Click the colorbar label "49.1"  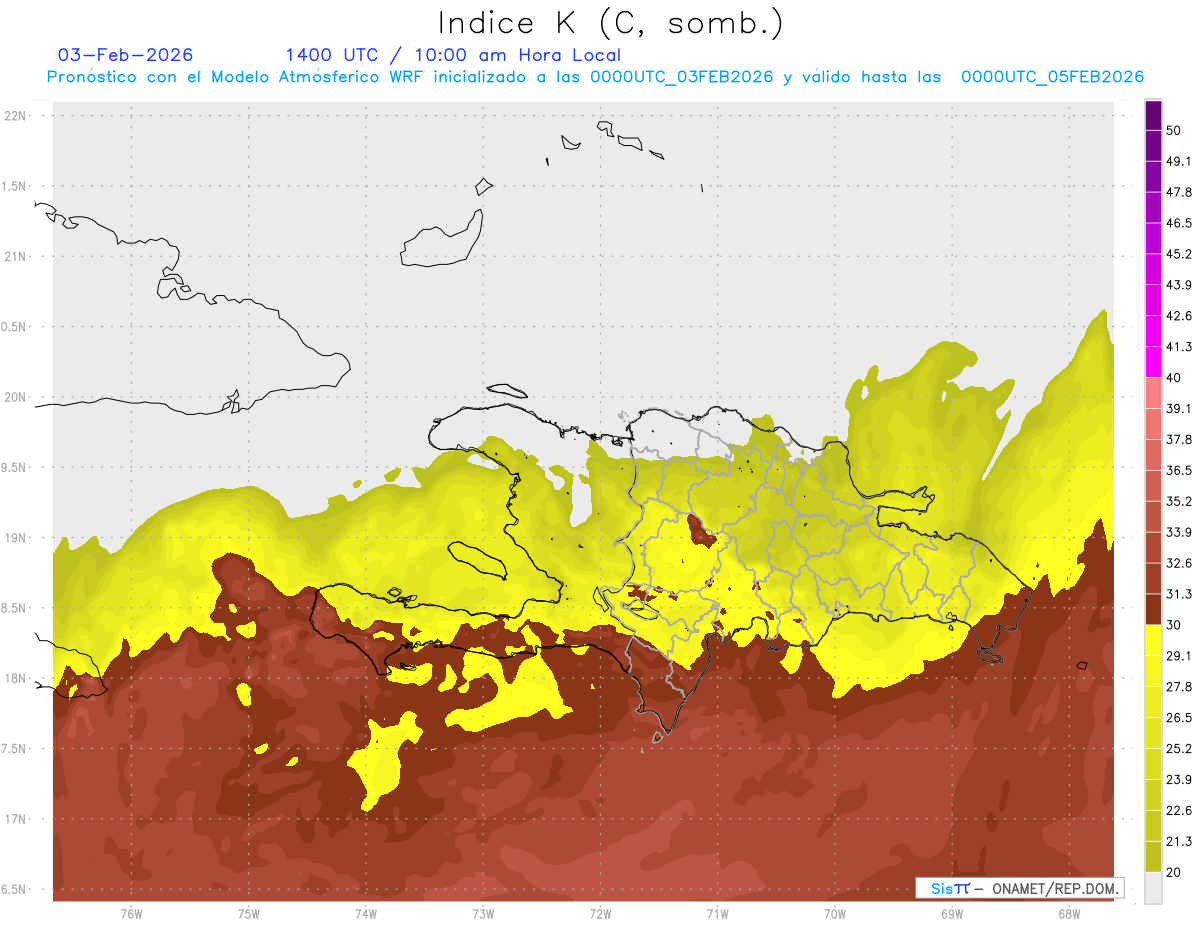pyautogui.click(x=1179, y=162)
